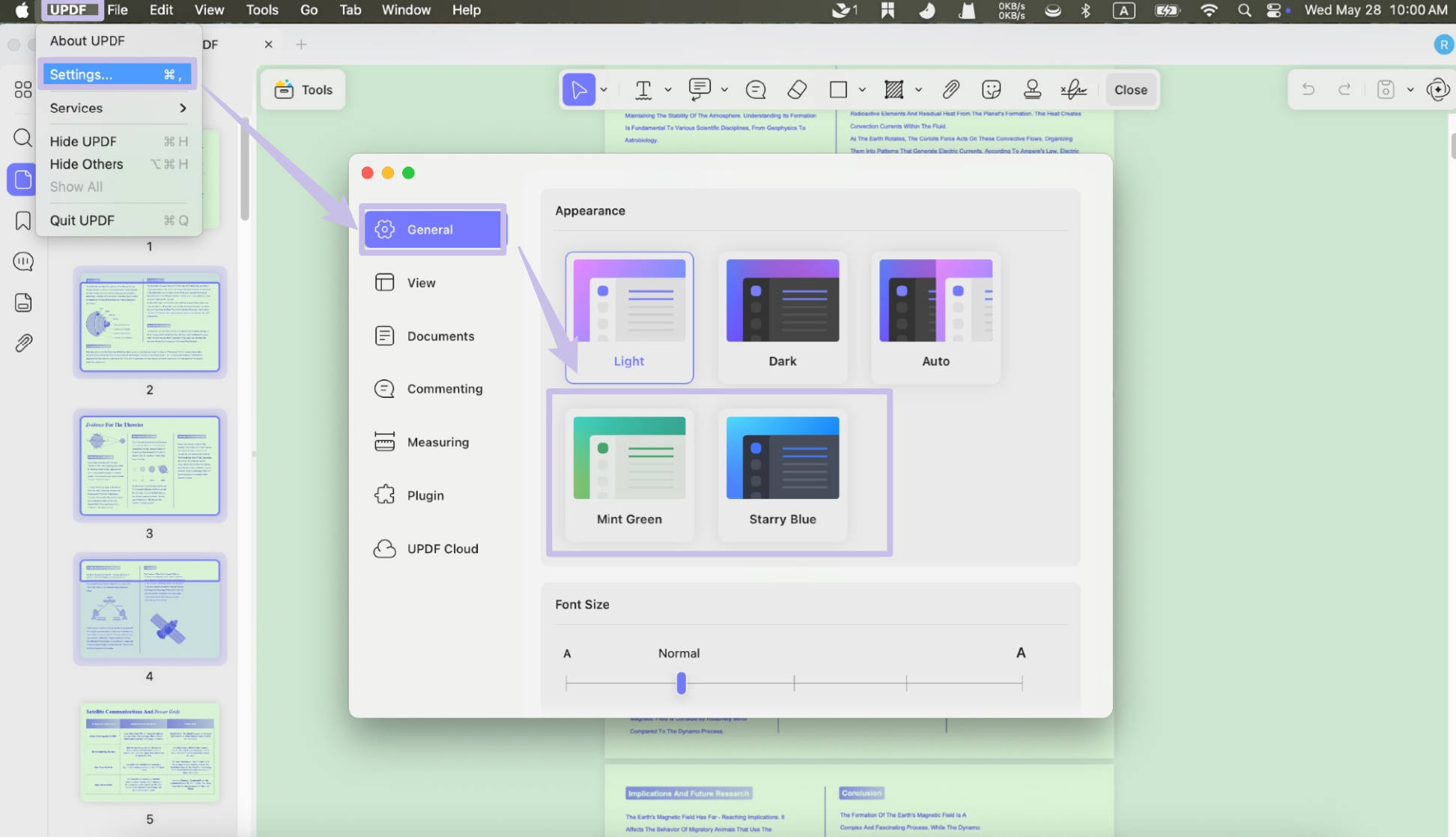Screen dimensions: 1456x837
Task: Select the Text comment tool
Action: point(643,90)
